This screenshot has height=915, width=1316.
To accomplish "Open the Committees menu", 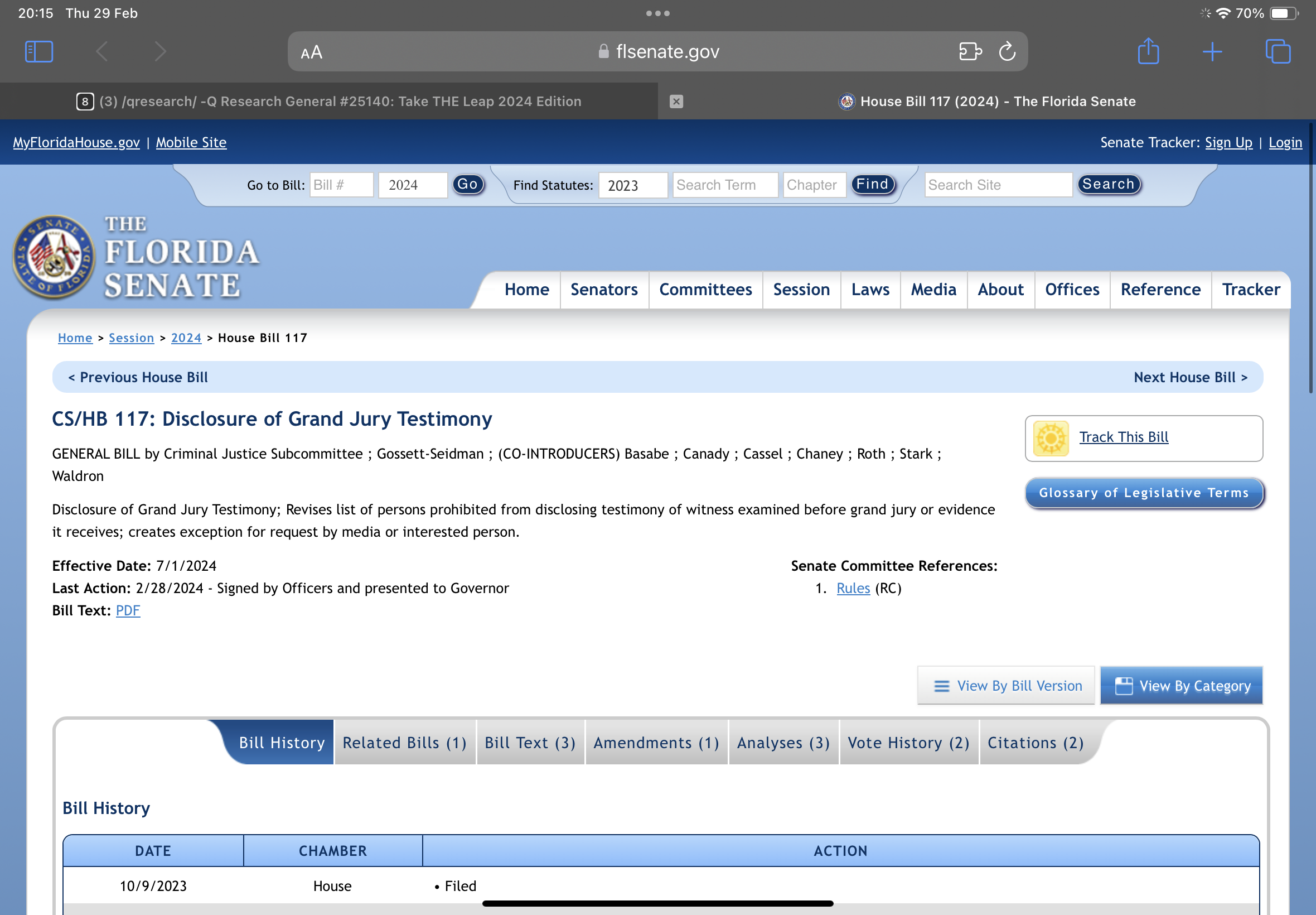I will 705,290.
